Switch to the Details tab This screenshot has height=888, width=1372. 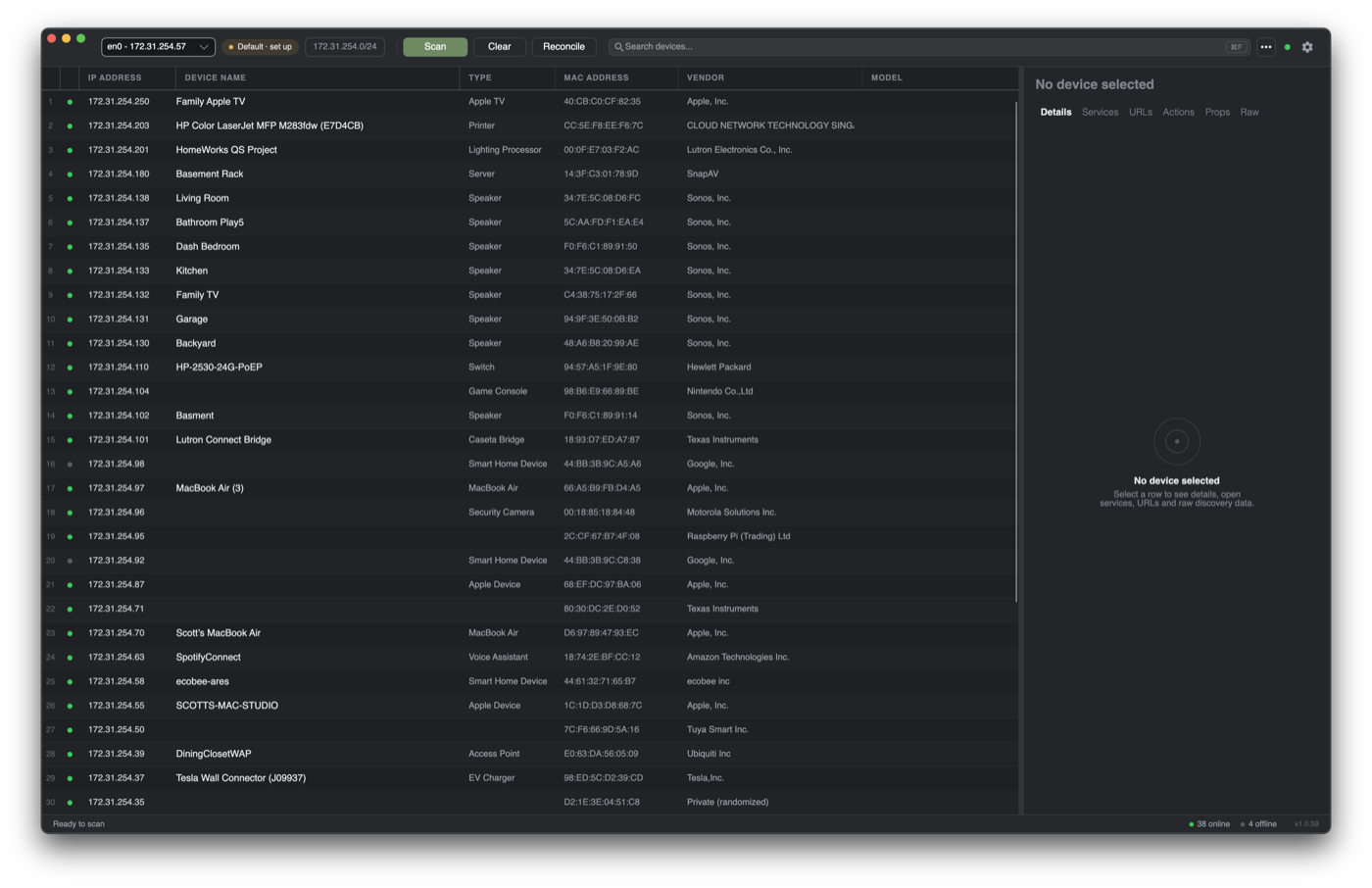click(1055, 112)
